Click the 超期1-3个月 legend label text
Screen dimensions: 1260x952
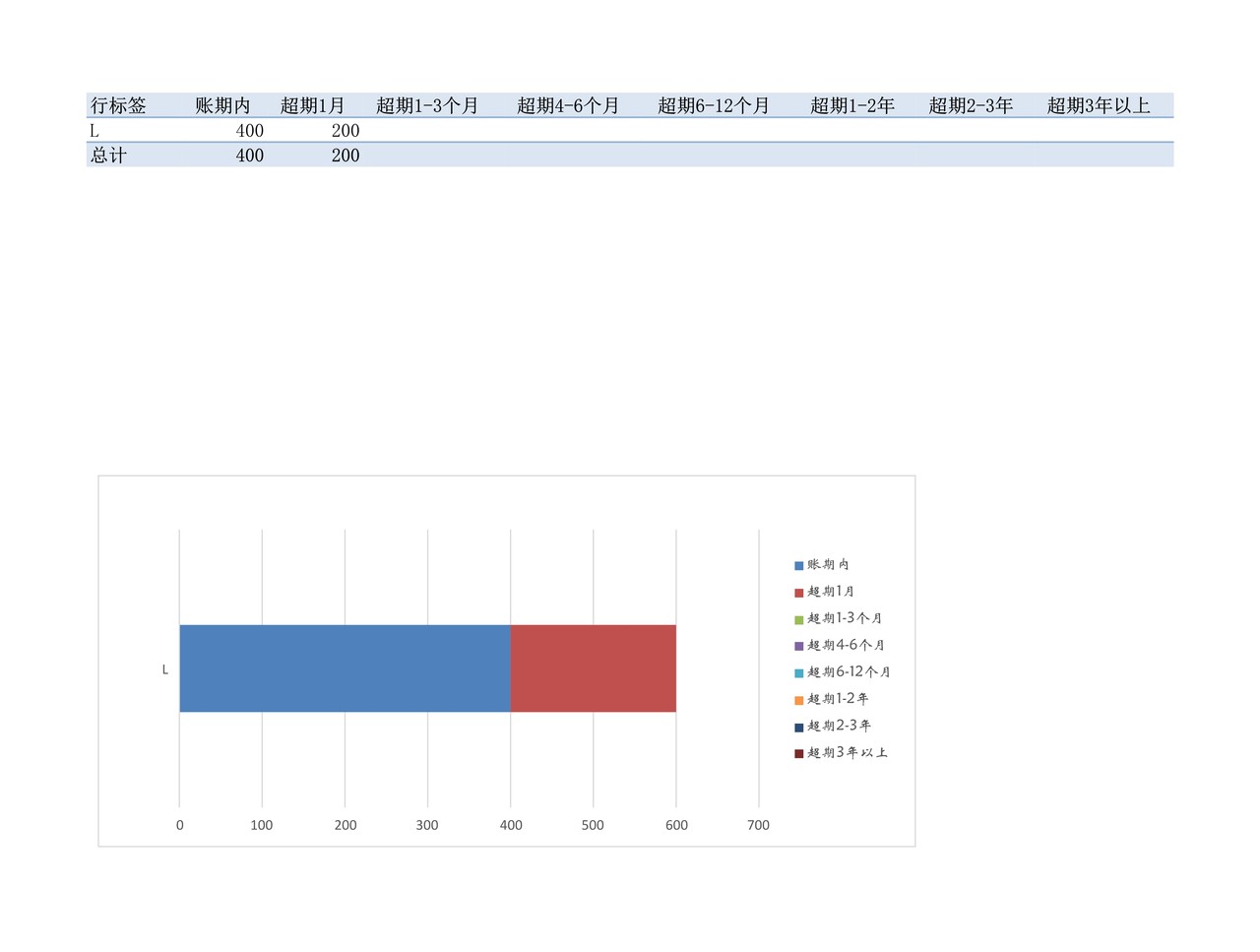(x=845, y=618)
